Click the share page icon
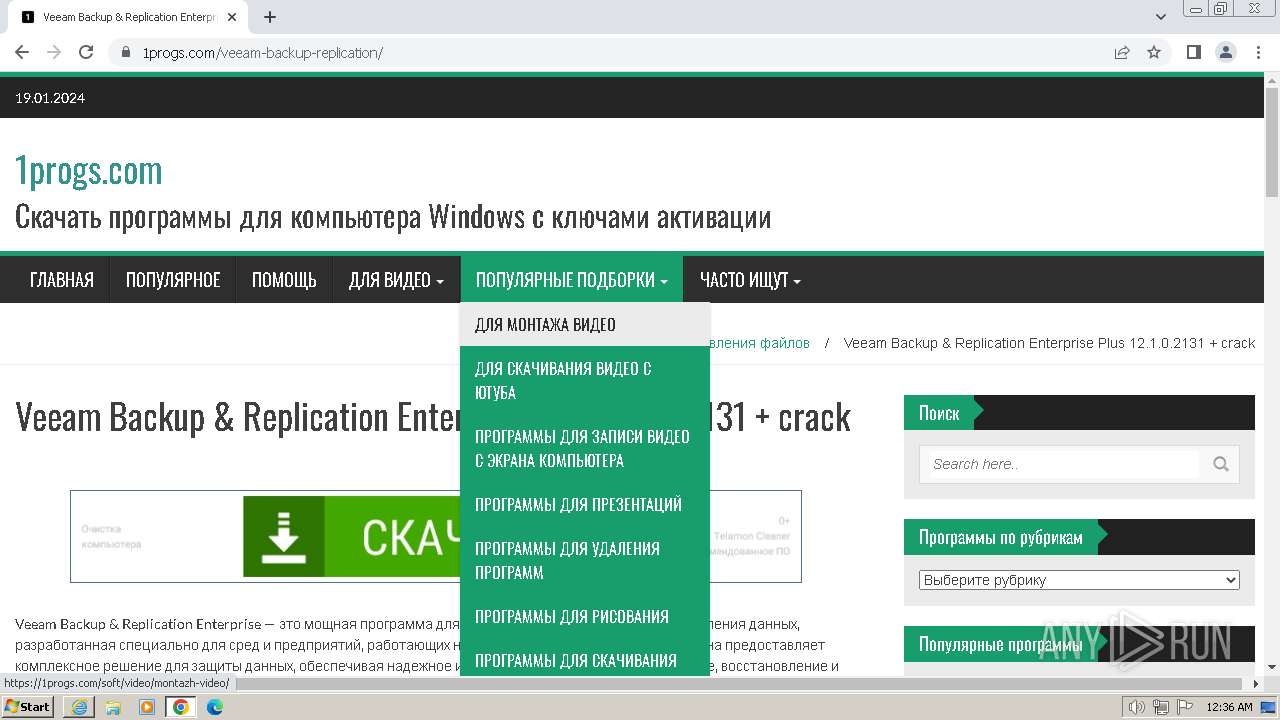The image size is (1280, 720). pyautogui.click(x=1122, y=52)
